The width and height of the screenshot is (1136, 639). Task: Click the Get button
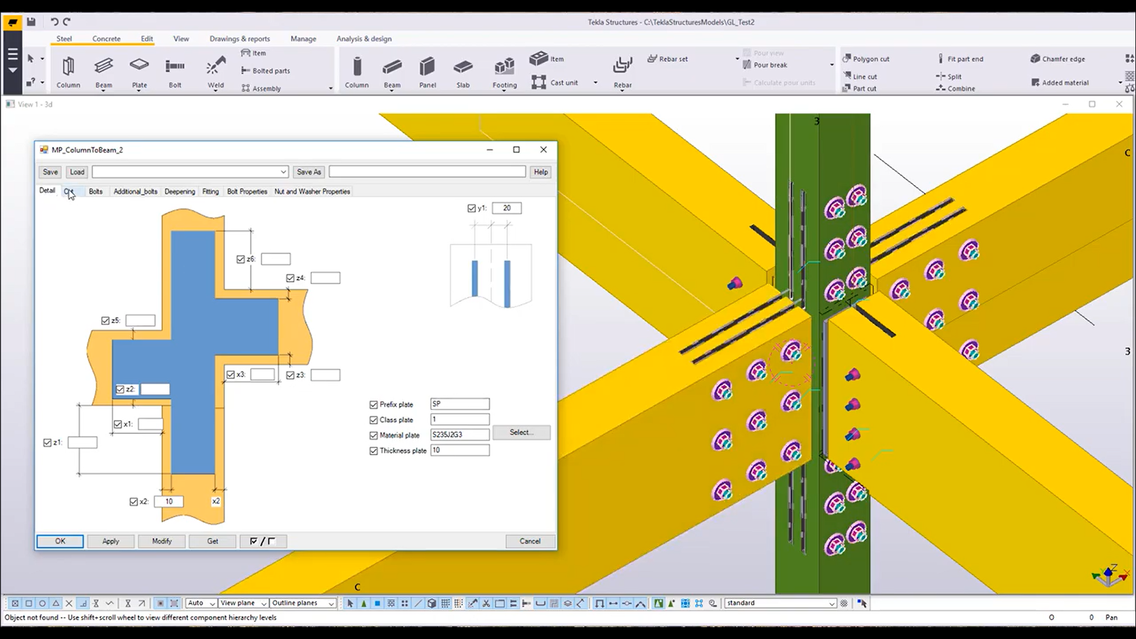[x=212, y=541]
